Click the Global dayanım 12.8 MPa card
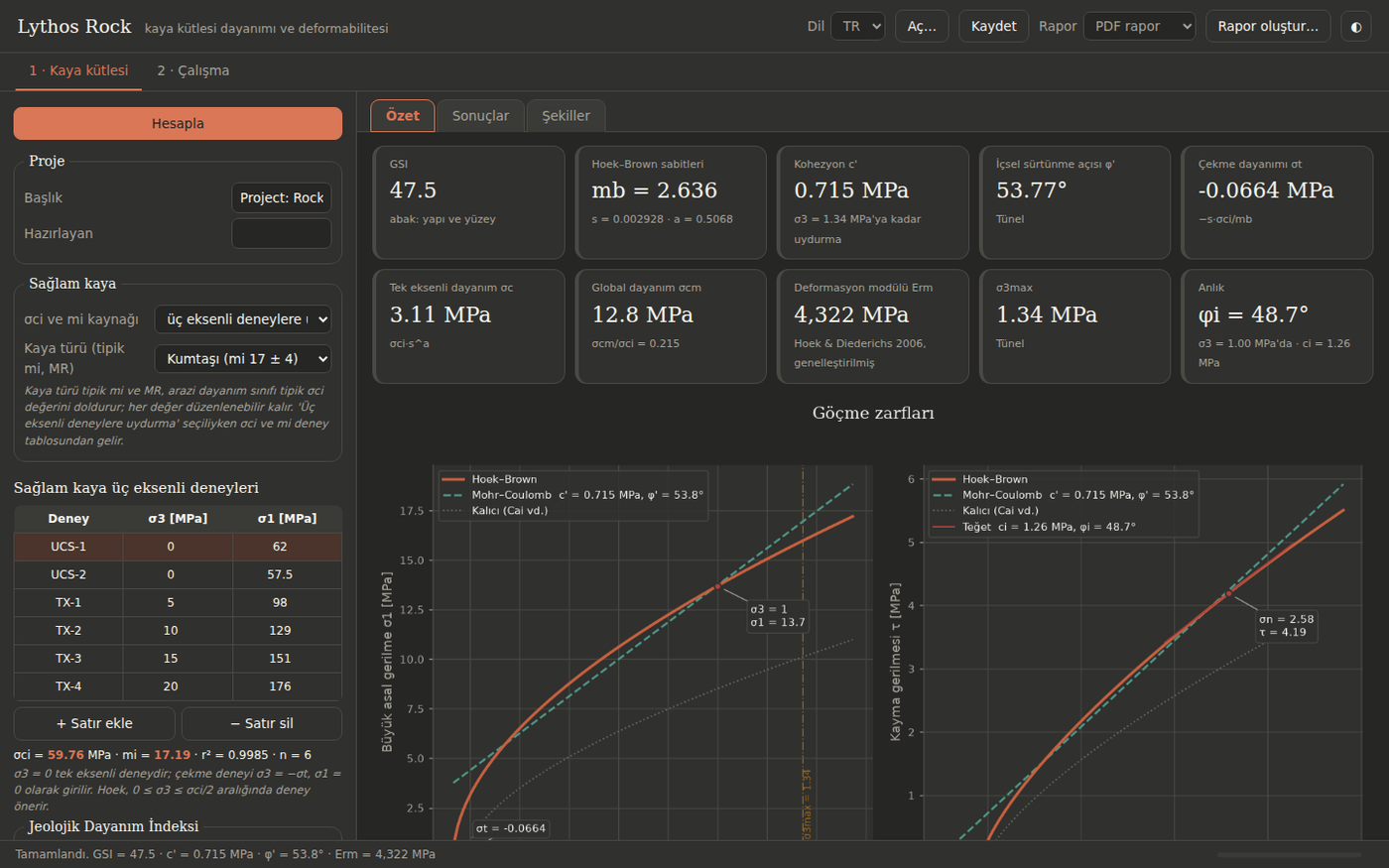Screen dimensions: 1389x868 click(x=671, y=326)
